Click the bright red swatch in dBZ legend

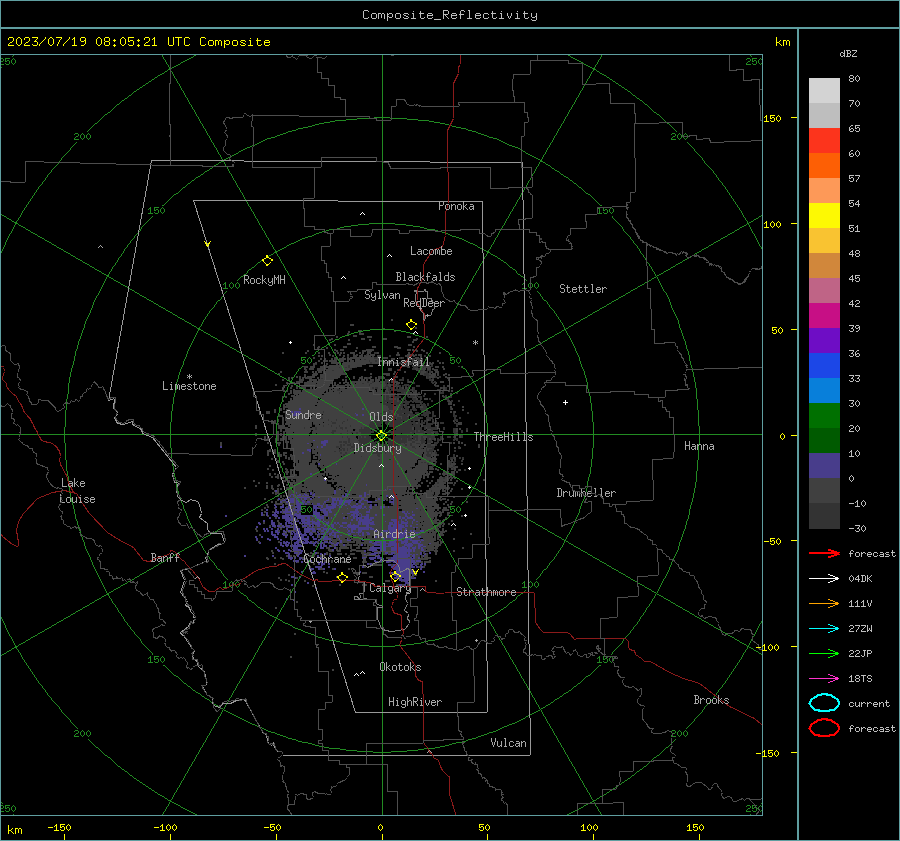point(824,141)
